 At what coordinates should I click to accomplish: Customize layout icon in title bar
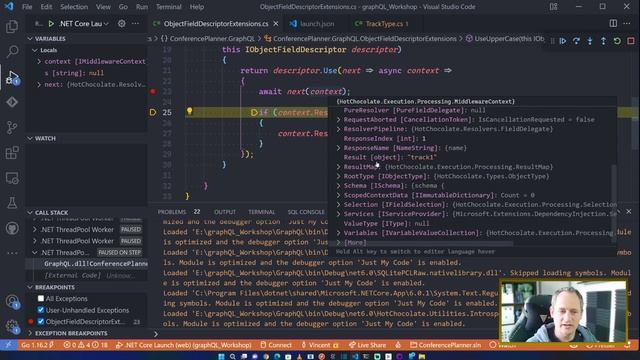point(553,7)
